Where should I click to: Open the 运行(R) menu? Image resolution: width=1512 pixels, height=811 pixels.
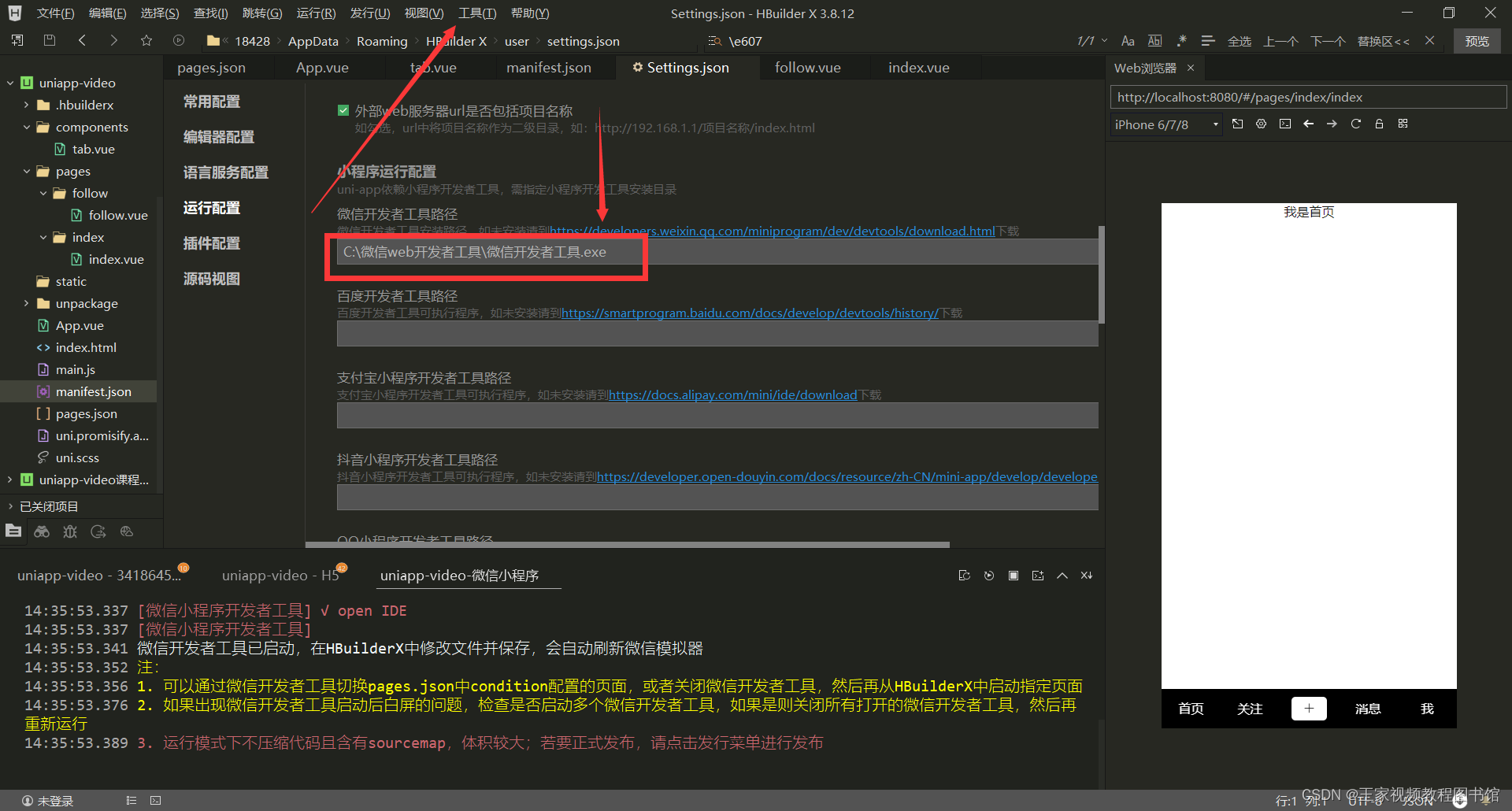point(316,13)
